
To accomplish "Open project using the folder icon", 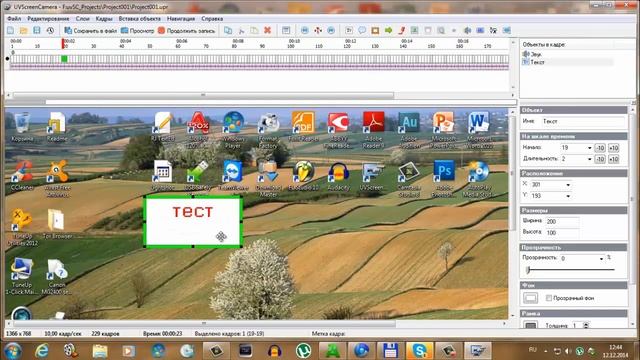I will (x=24, y=31).
